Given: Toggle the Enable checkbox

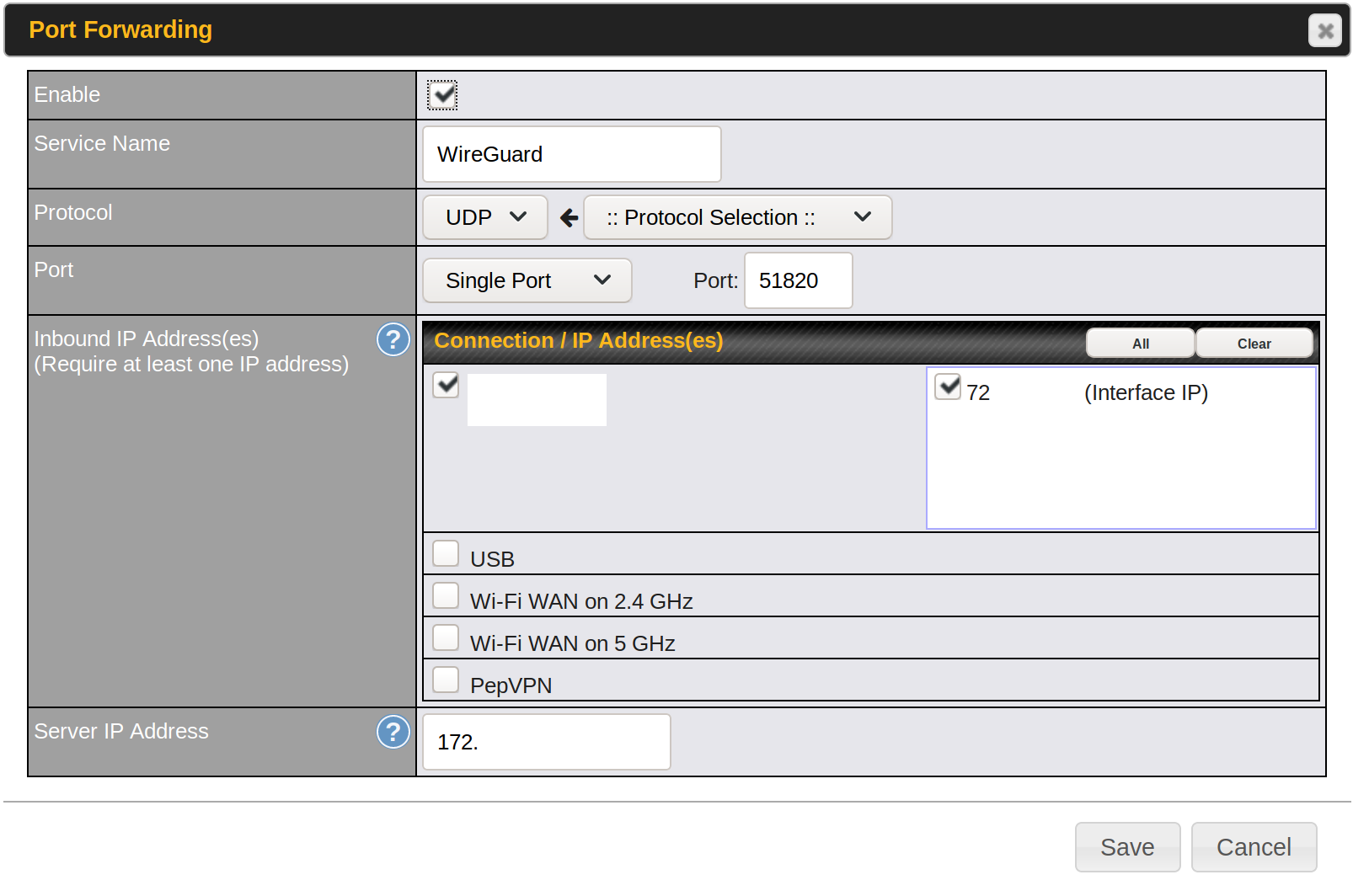Looking at the screenshot, I should [442, 95].
